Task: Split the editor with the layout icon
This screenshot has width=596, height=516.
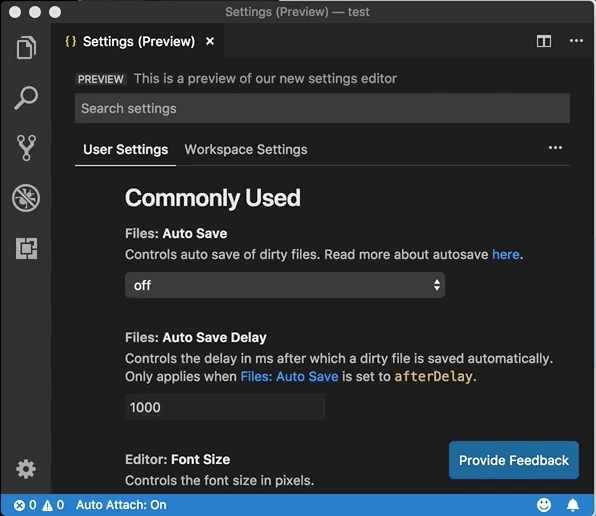Action: (544, 41)
